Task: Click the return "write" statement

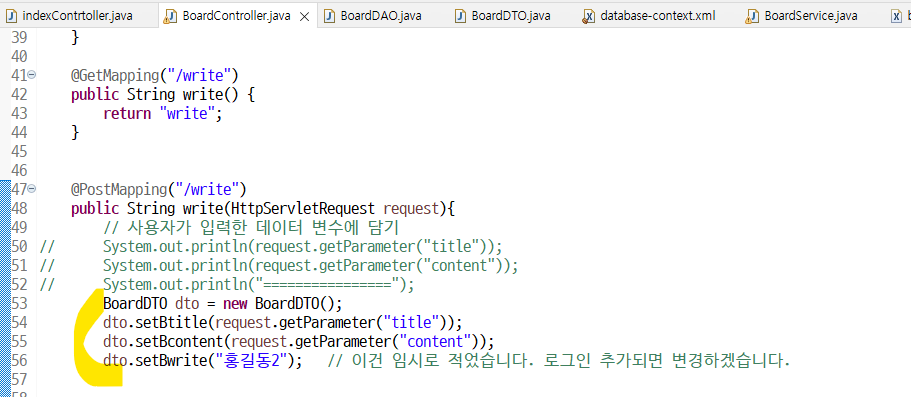Action: pos(163,113)
